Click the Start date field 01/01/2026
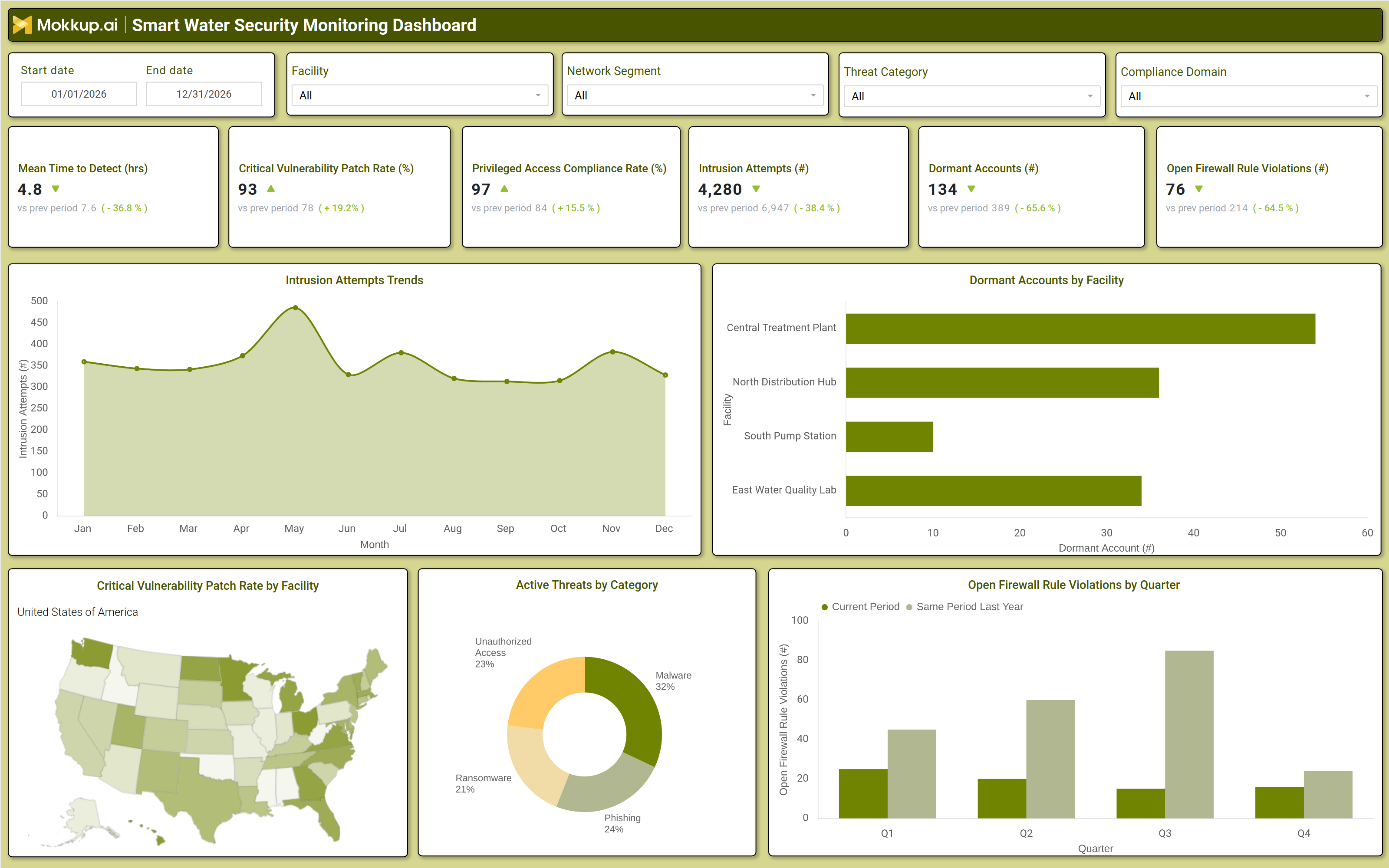 click(x=79, y=94)
